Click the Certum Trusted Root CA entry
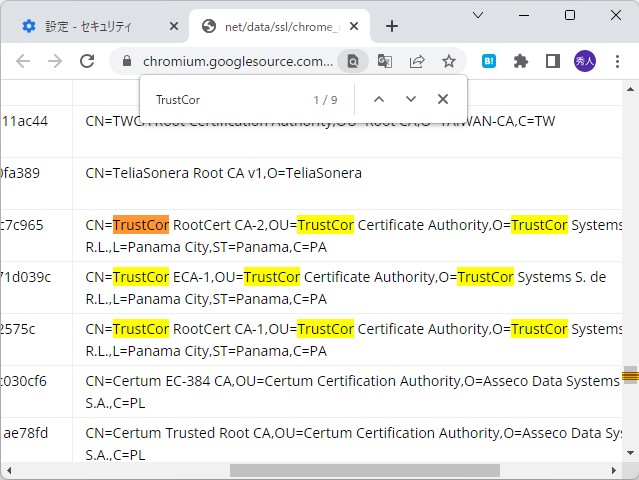Image resolution: width=639 pixels, height=480 pixels. (x=354, y=443)
